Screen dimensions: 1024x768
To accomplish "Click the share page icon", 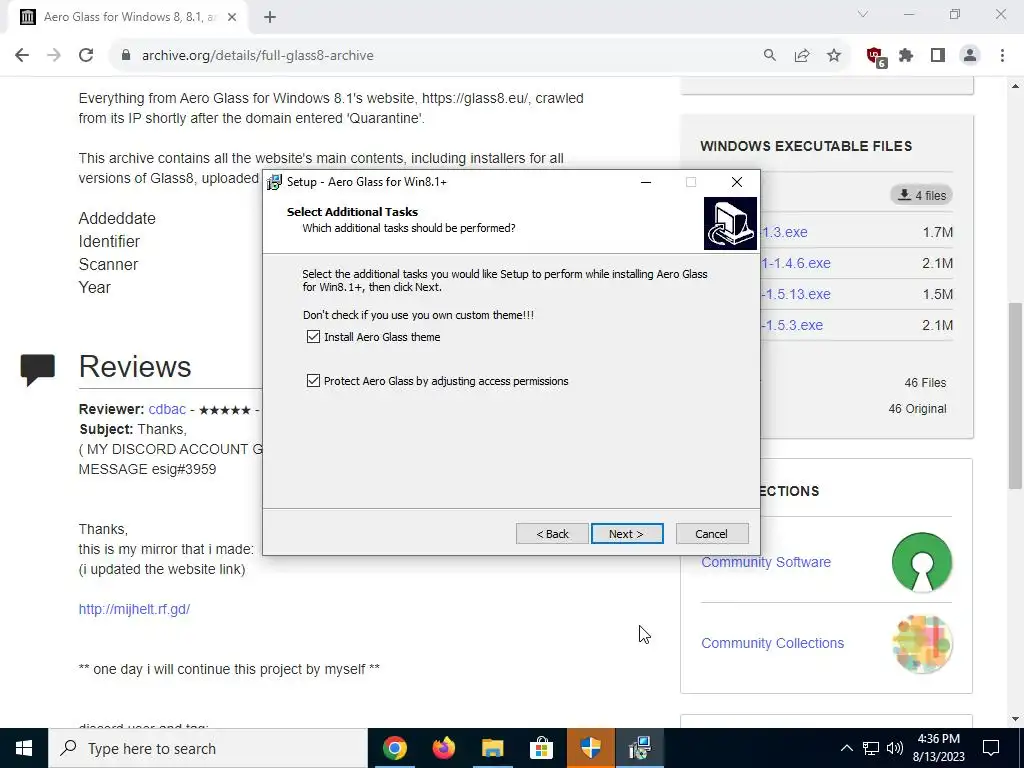I will click(802, 56).
